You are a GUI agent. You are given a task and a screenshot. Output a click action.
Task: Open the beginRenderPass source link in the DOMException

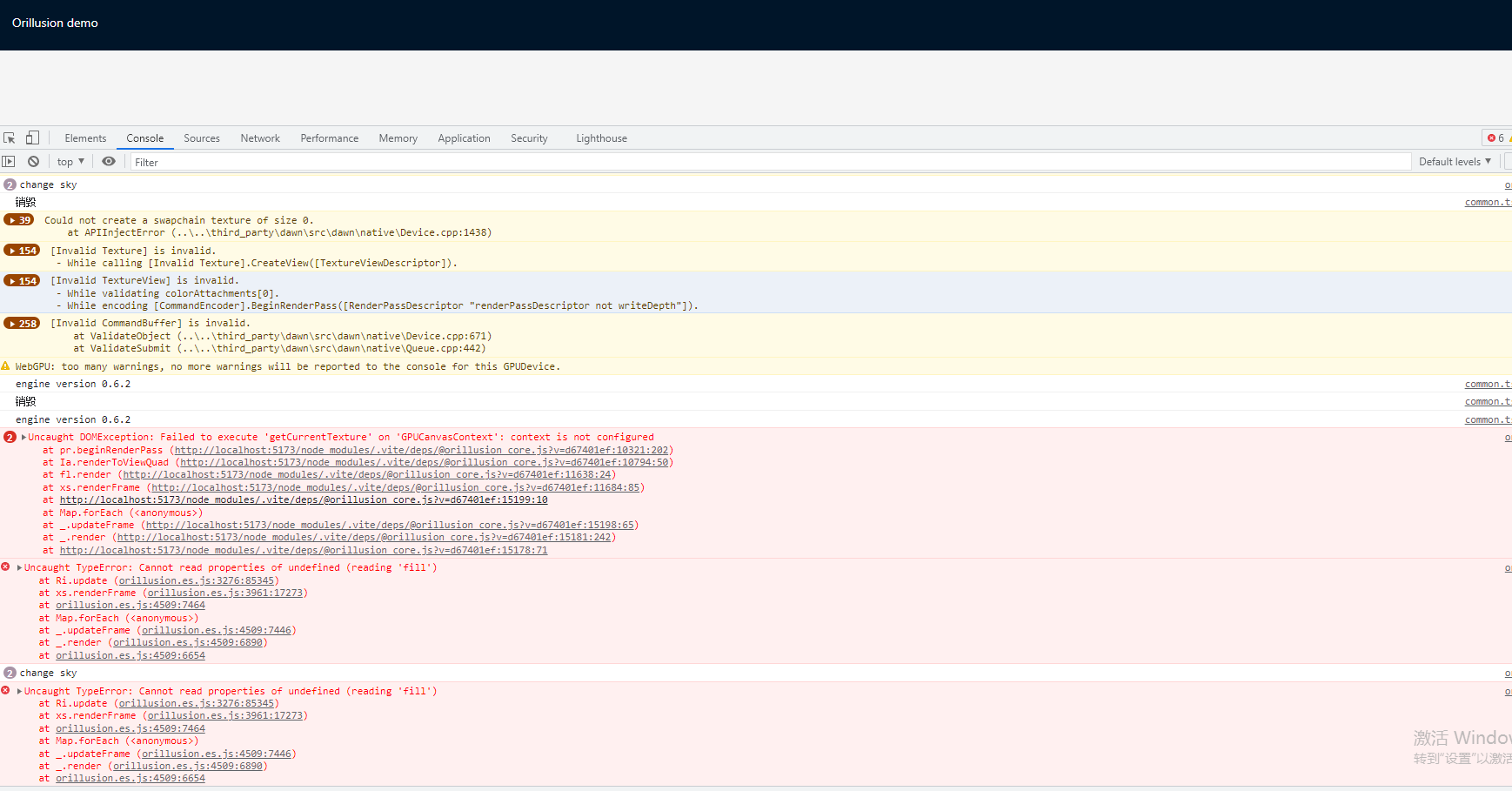[x=423, y=450]
